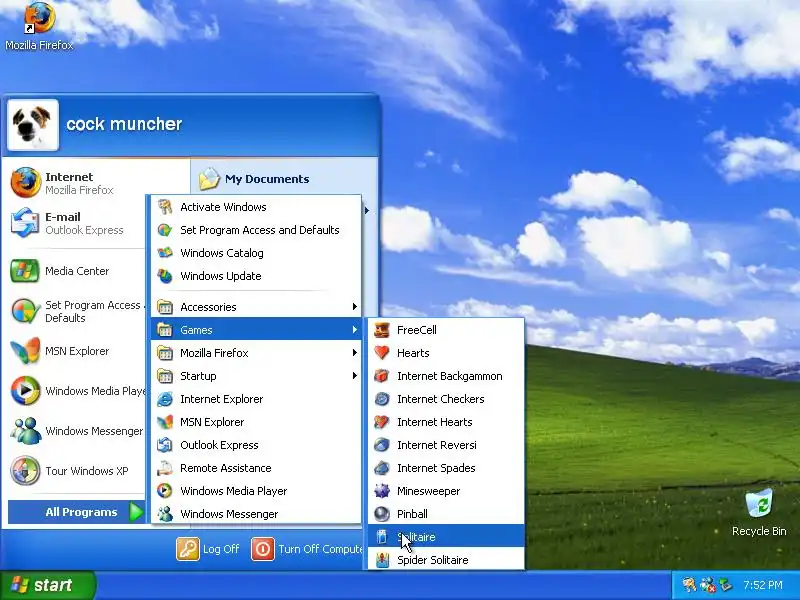Viewport: 800px width, 600px height.
Task: Click the Log Off button
Action: (x=208, y=549)
